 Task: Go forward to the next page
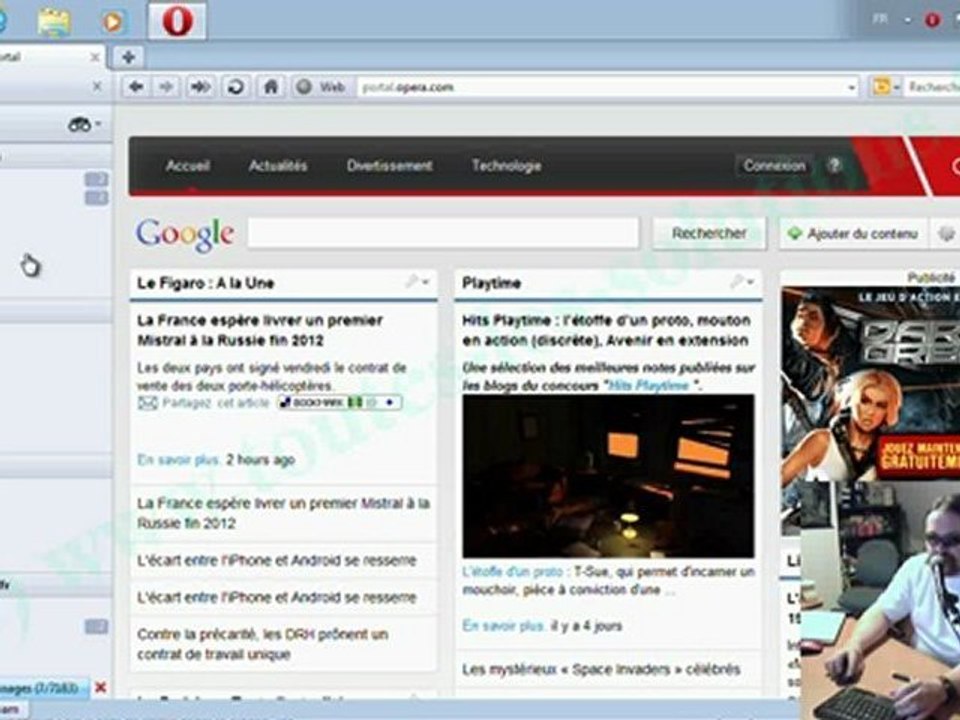click(x=166, y=87)
